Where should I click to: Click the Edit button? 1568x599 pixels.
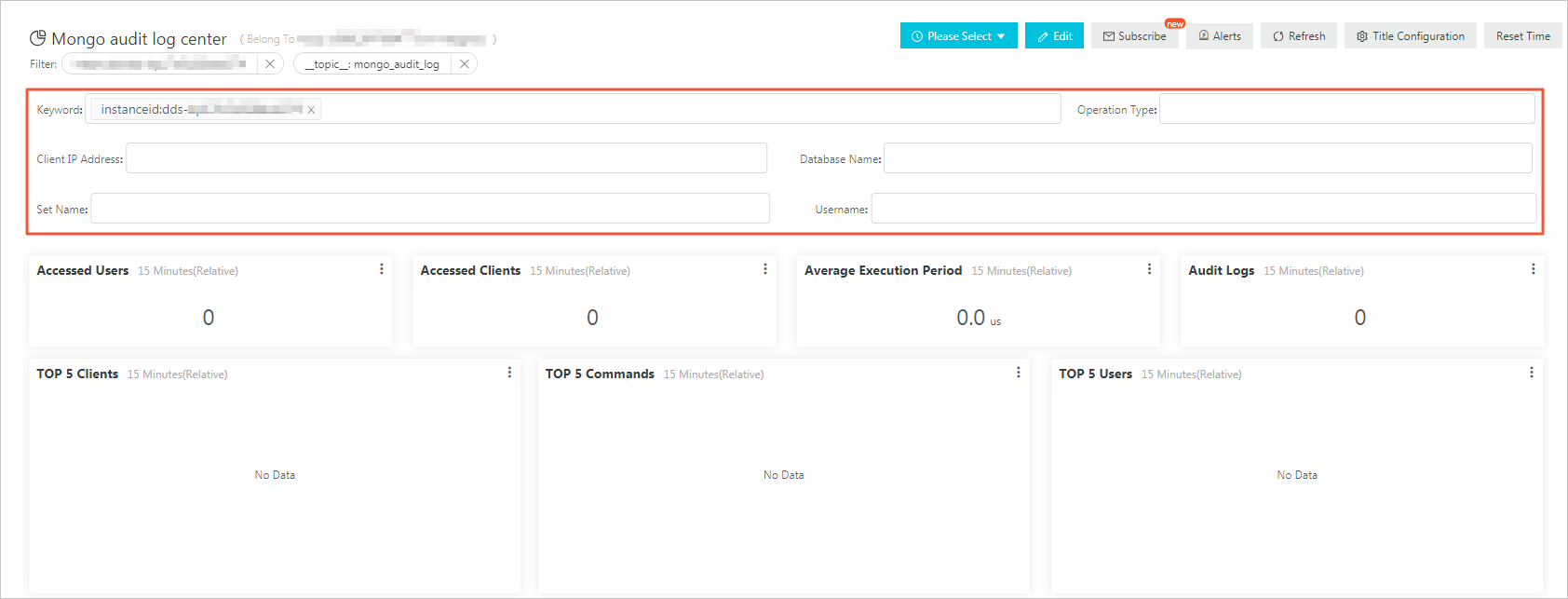coord(1054,35)
